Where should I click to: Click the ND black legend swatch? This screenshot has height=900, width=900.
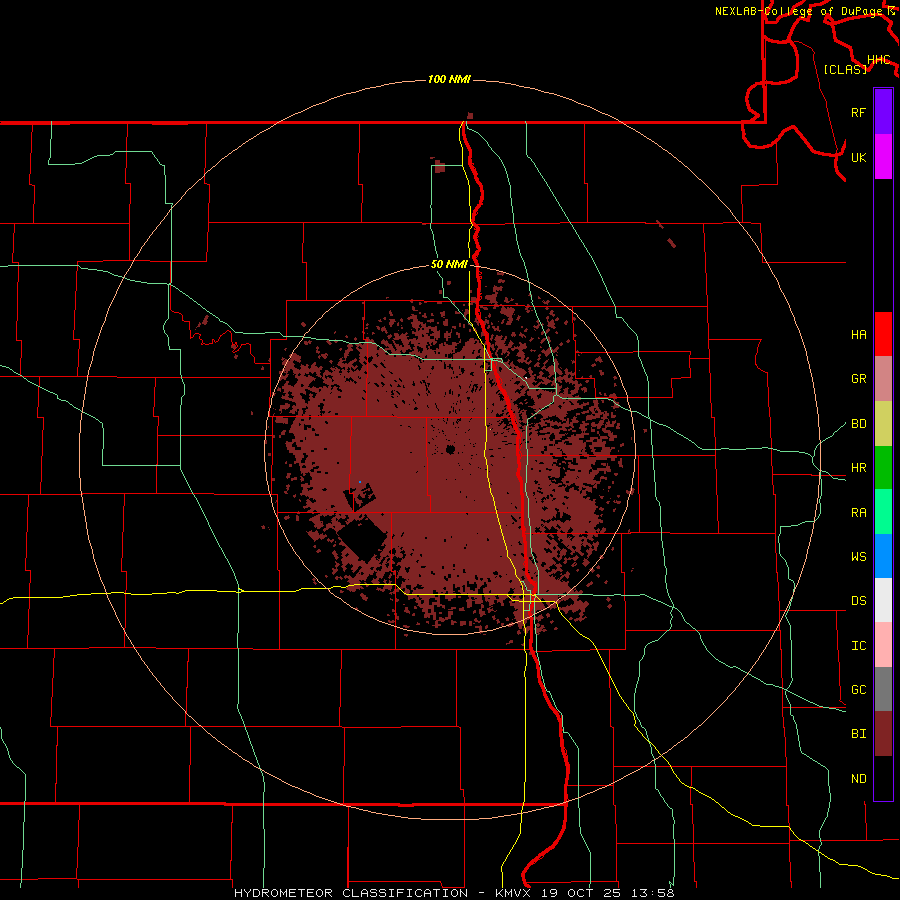(x=883, y=778)
